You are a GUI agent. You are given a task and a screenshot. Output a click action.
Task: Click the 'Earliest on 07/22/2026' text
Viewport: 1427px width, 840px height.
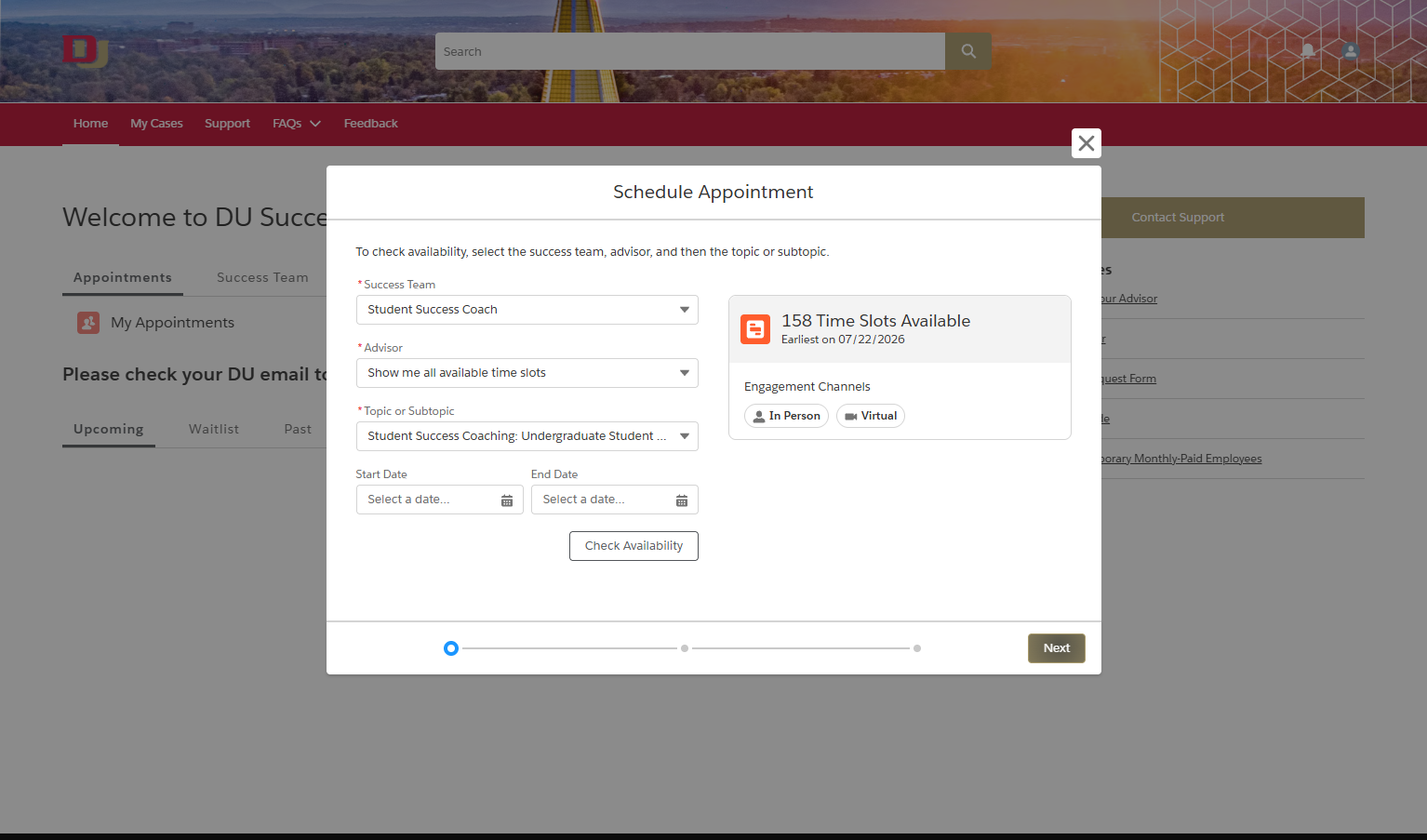click(x=843, y=340)
